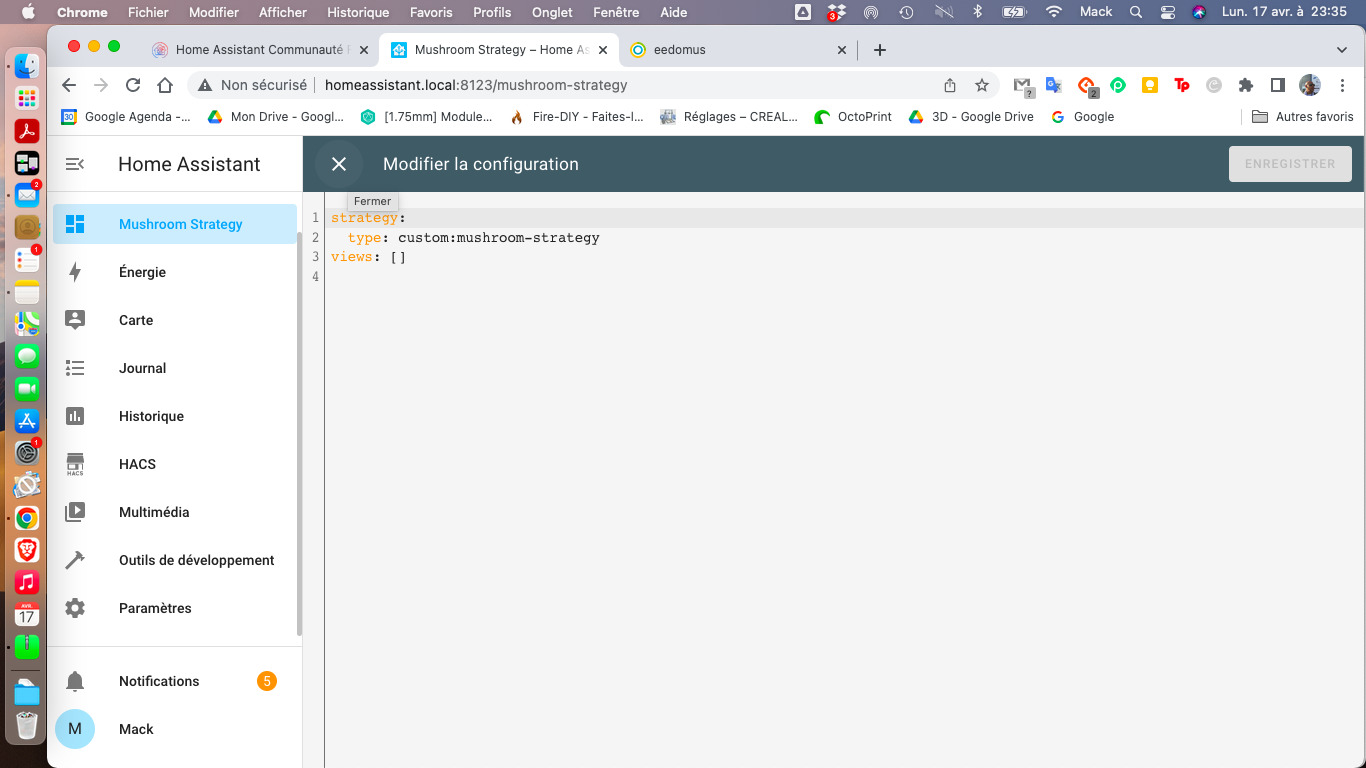
Task: Close the Home Assistant Communauté tab
Action: pyautogui.click(x=362, y=49)
